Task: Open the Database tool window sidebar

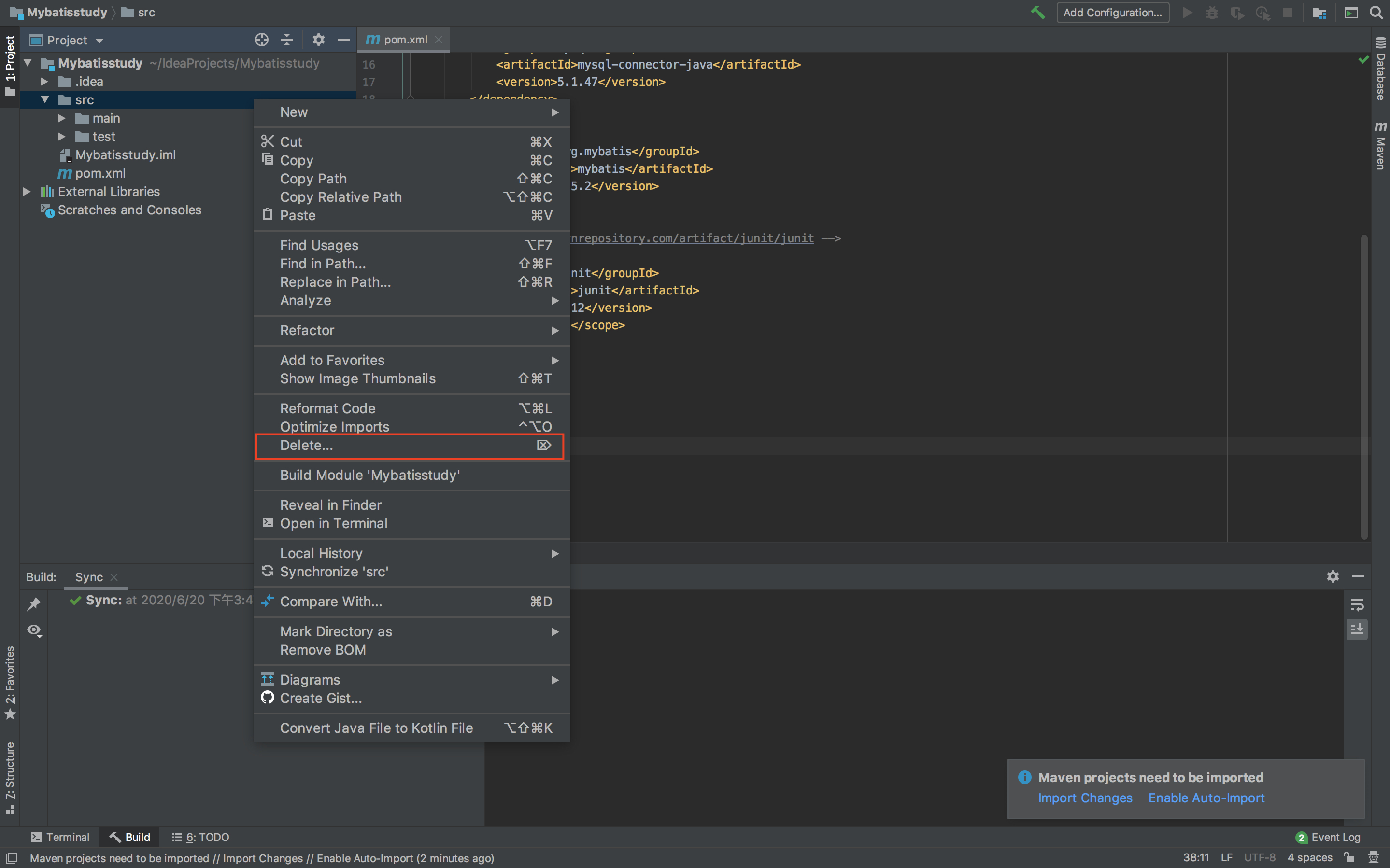Action: 1380,69
